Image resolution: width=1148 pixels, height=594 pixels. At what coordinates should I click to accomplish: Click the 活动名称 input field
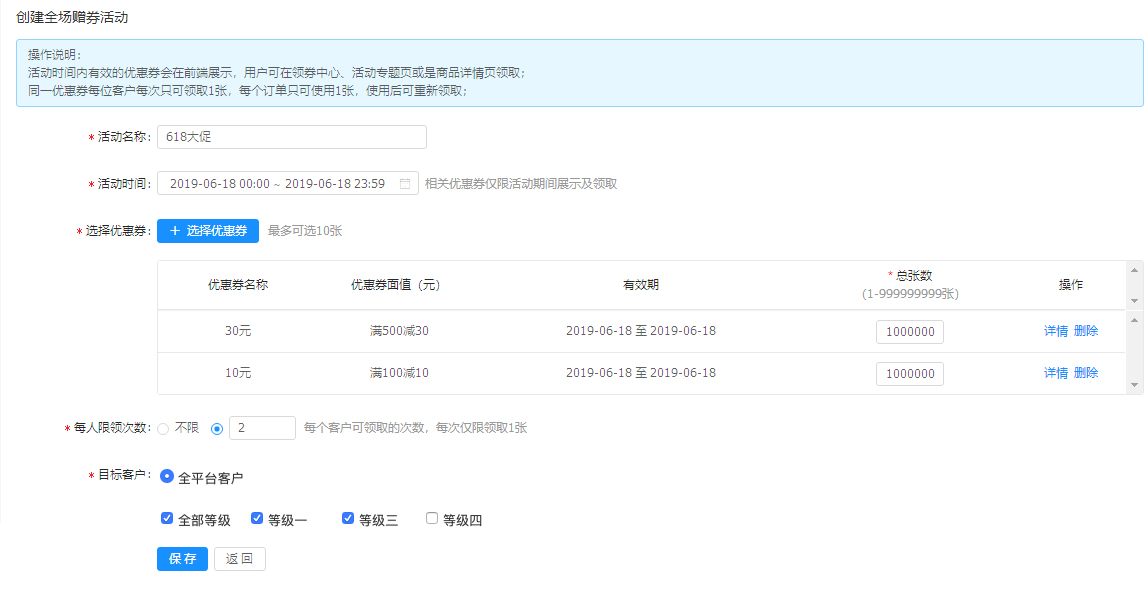tap(292, 137)
